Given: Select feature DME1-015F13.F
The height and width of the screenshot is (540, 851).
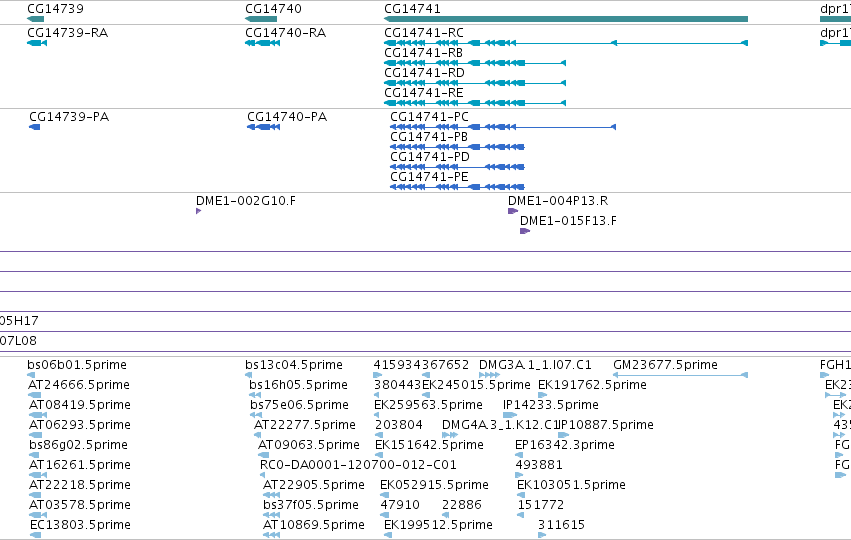Looking at the screenshot, I should (x=569, y=221).
